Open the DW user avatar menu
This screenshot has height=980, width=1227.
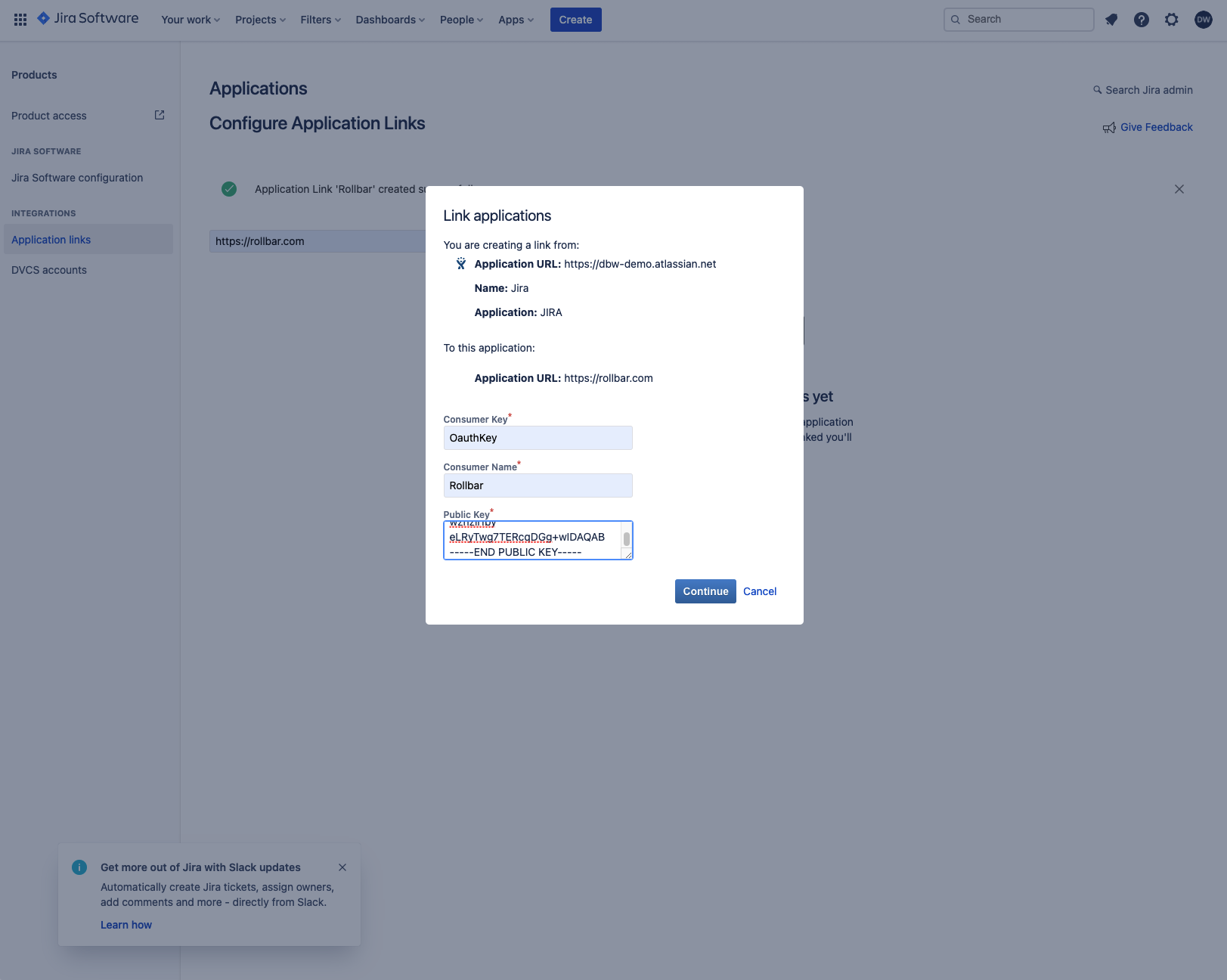click(1204, 20)
